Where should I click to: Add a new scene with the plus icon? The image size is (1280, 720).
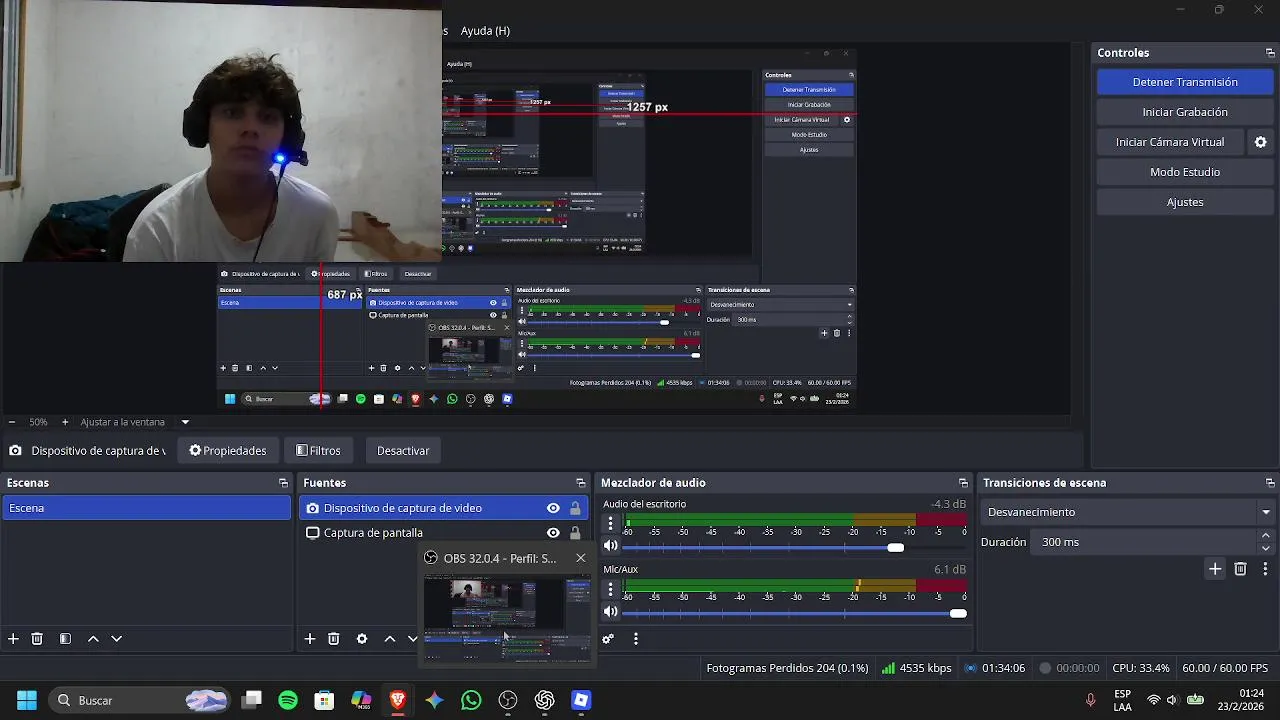click(13, 639)
